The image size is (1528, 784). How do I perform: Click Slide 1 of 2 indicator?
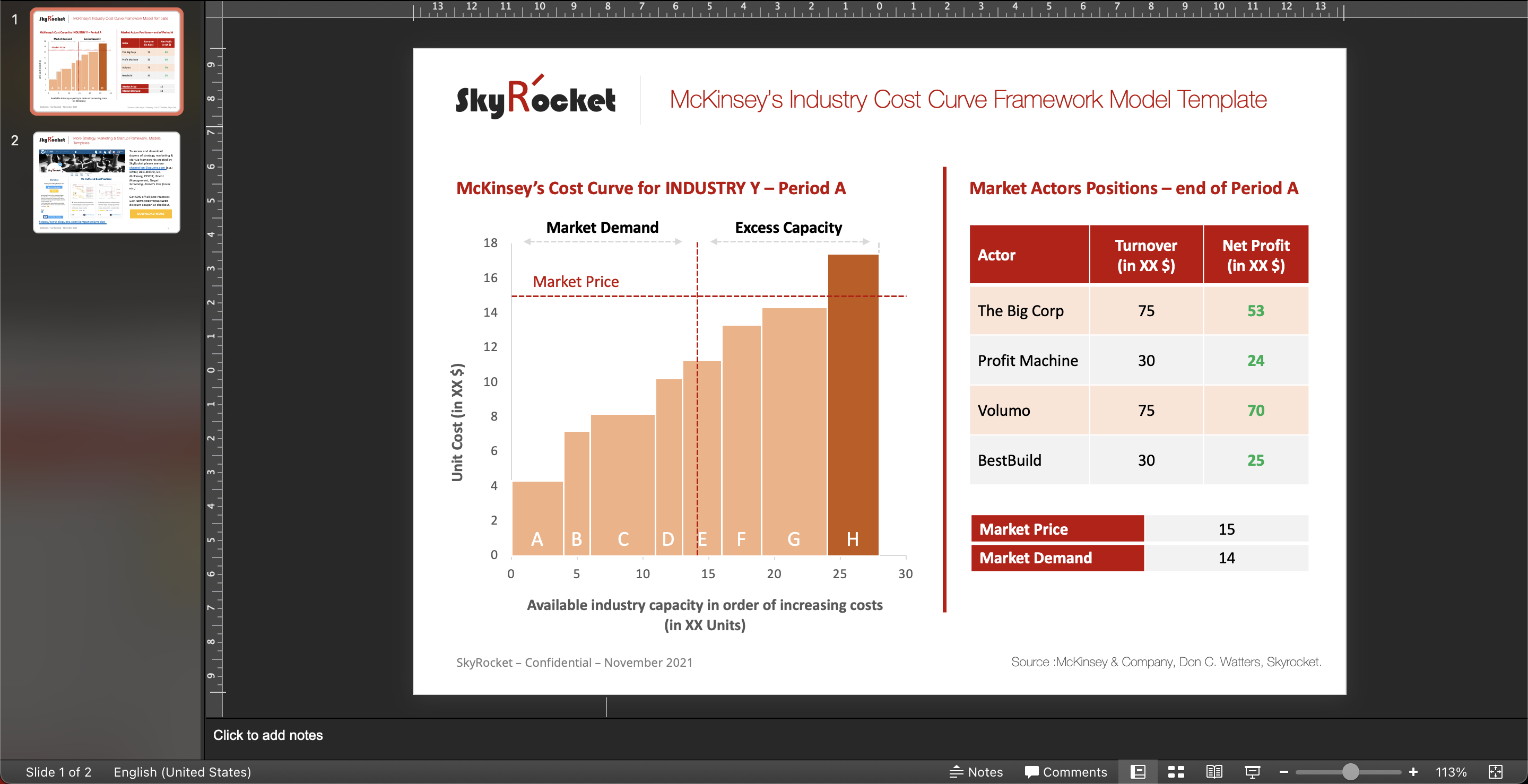tap(58, 772)
